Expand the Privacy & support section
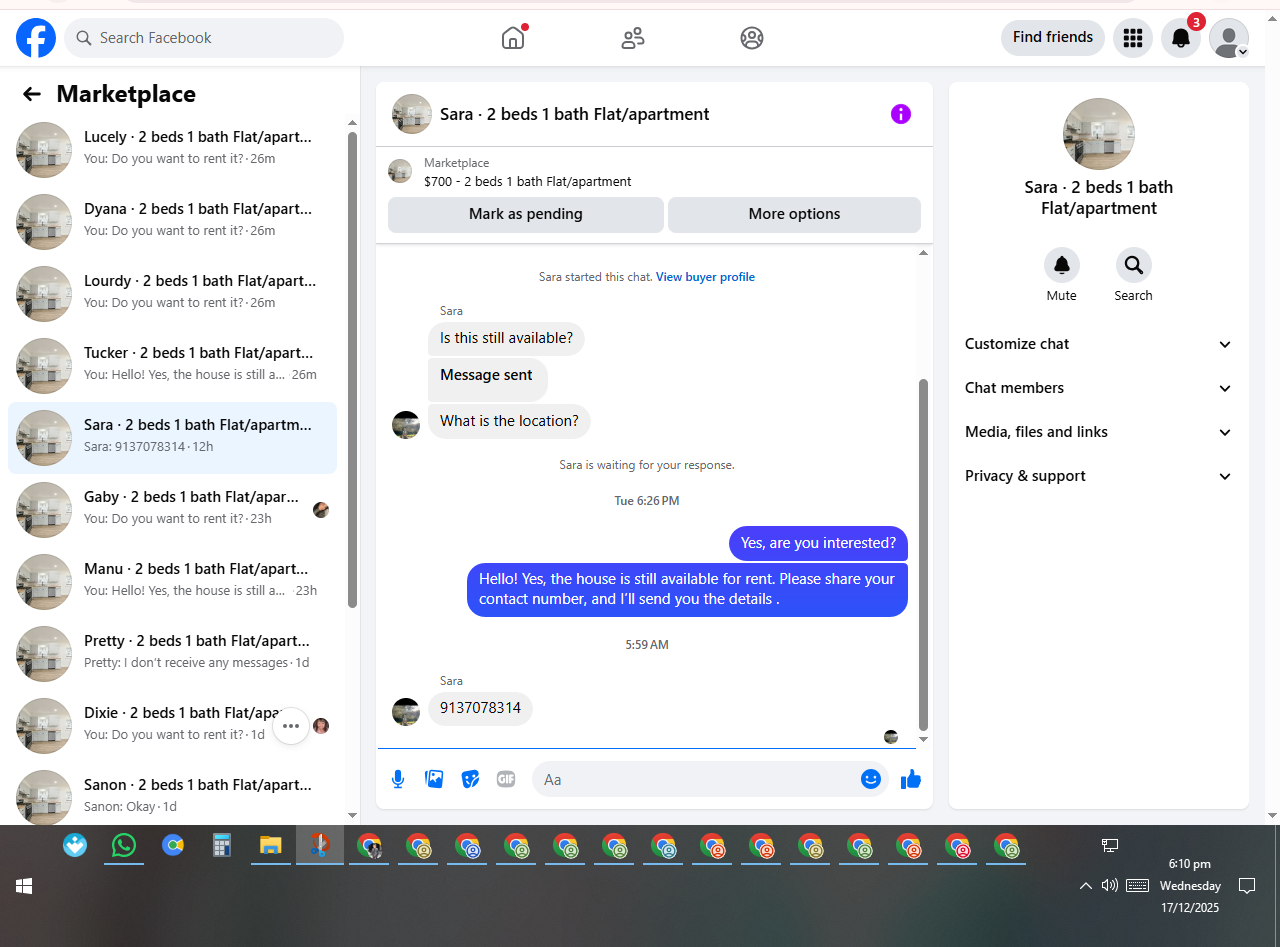The height and width of the screenshot is (947, 1280). [1098, 476]
